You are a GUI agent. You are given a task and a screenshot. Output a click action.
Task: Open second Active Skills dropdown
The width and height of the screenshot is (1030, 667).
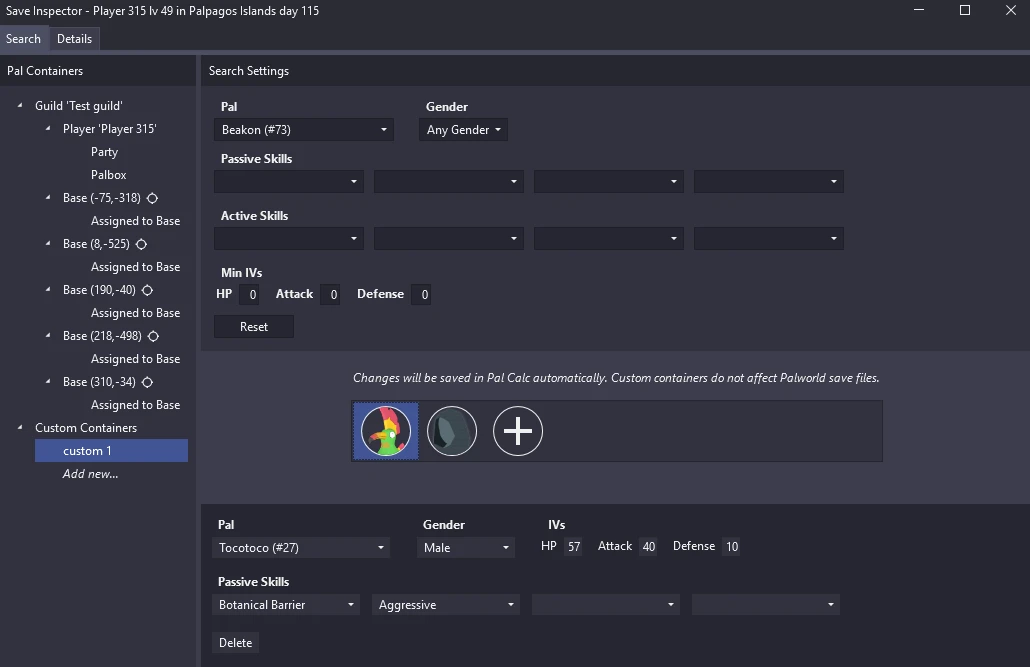[x=449, y=239]
